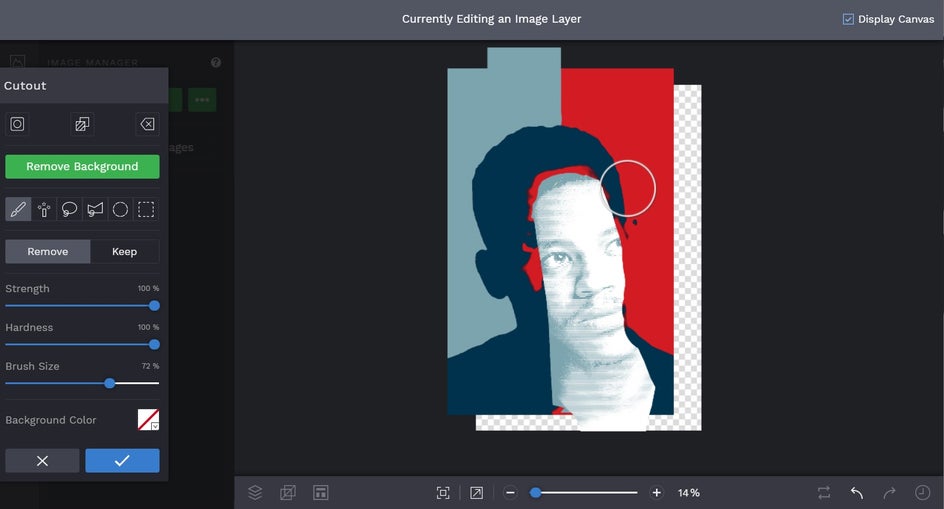This screenshot has height=509, width=944.
Task: Click the clear cutout icon
Action: tap(148, 124)
